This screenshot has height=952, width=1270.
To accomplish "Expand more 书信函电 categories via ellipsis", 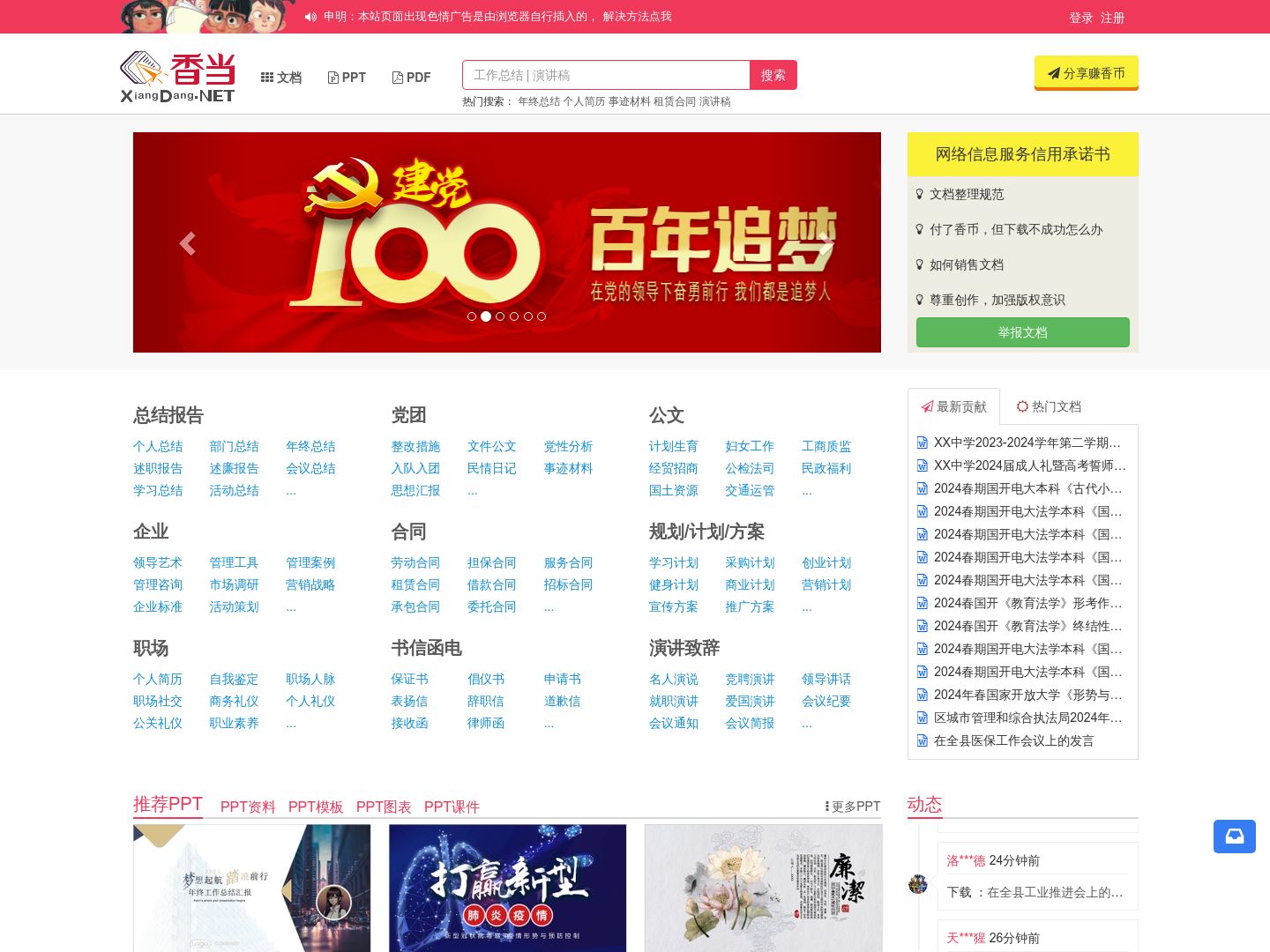I will 549,723.
